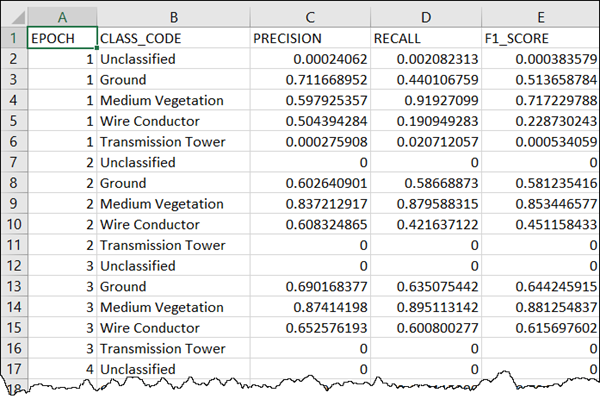Select precision value 0.711668952
The height and width of the screenshot is (399, 600).
point(310,80)
